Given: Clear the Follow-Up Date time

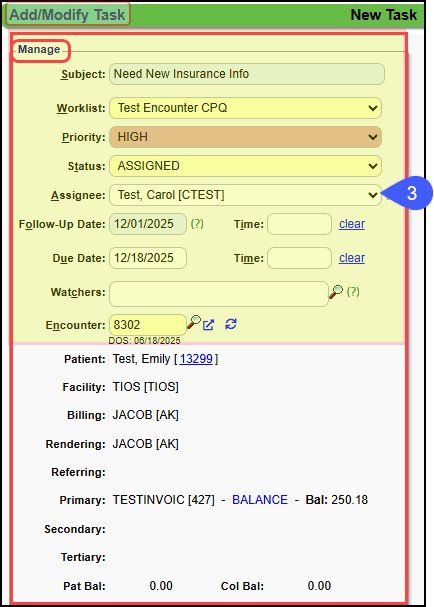Looking at the screenshot, I should click(352, 224).
